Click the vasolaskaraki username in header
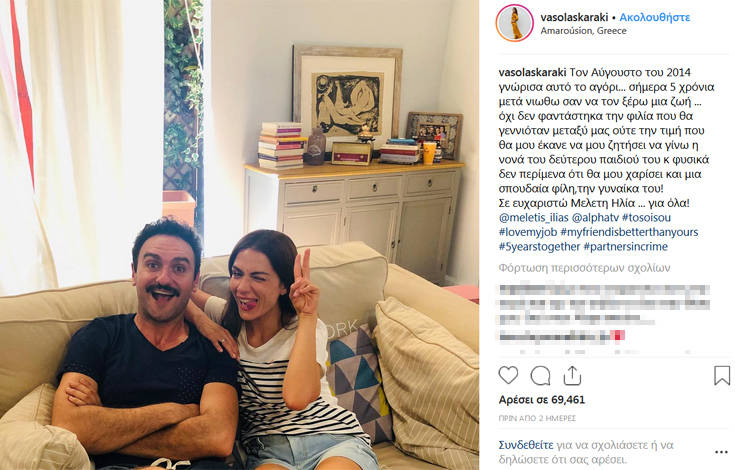Screen dimensions: 735x470 pos(574,17)
